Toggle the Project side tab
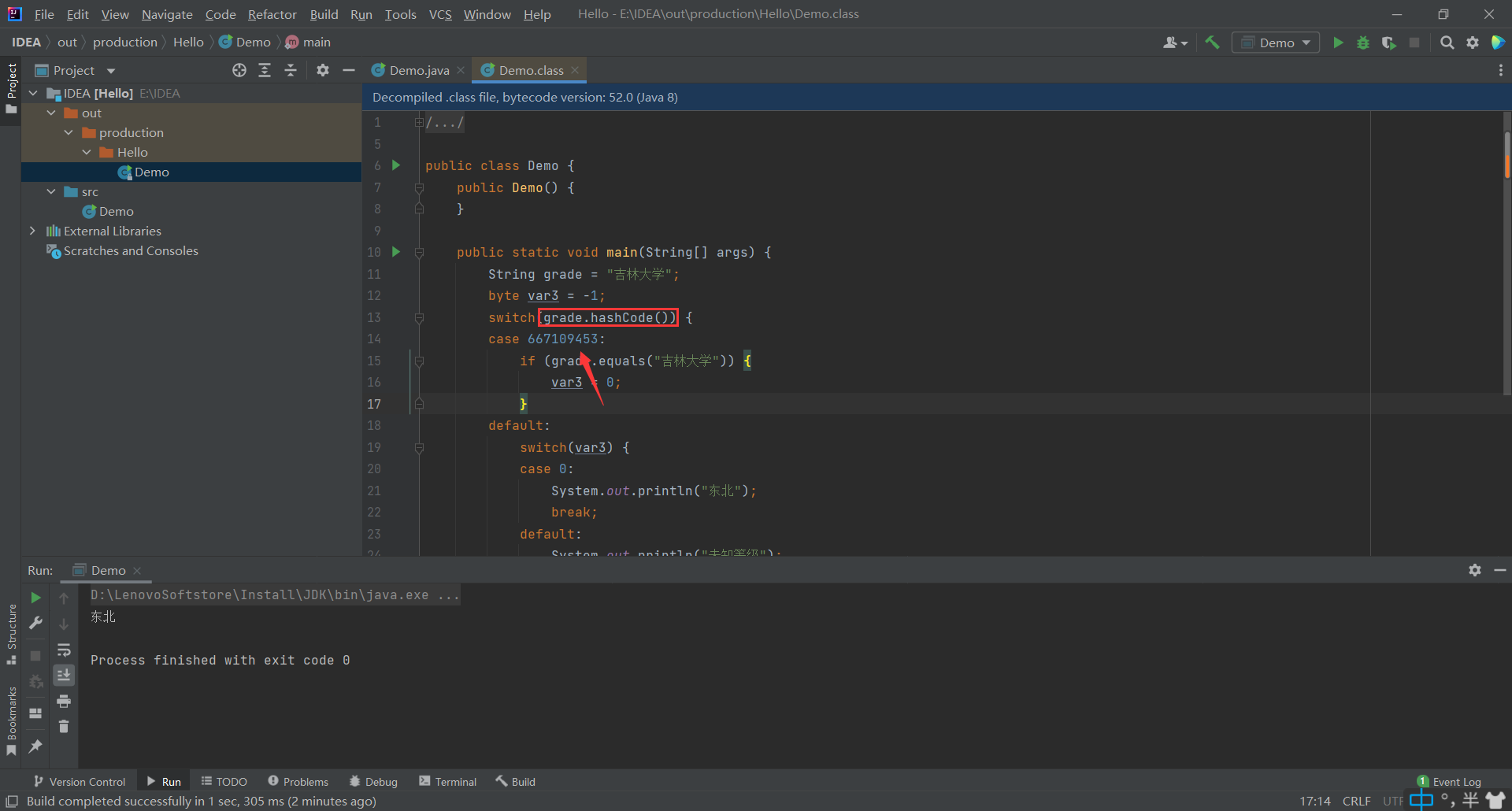Viewport: 1512px width, 811px height. tap(11, 88)
